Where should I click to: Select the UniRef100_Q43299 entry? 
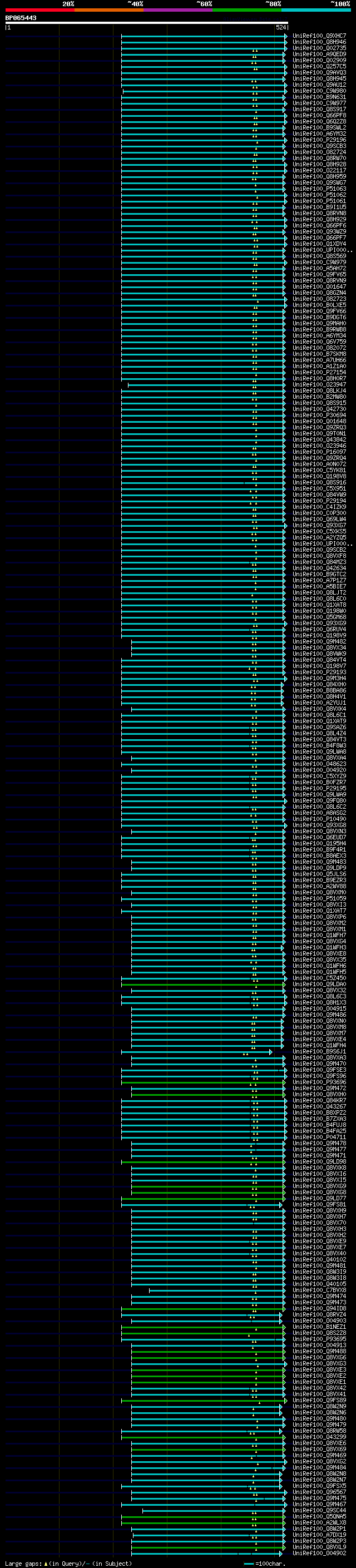tap(319, 1437)
